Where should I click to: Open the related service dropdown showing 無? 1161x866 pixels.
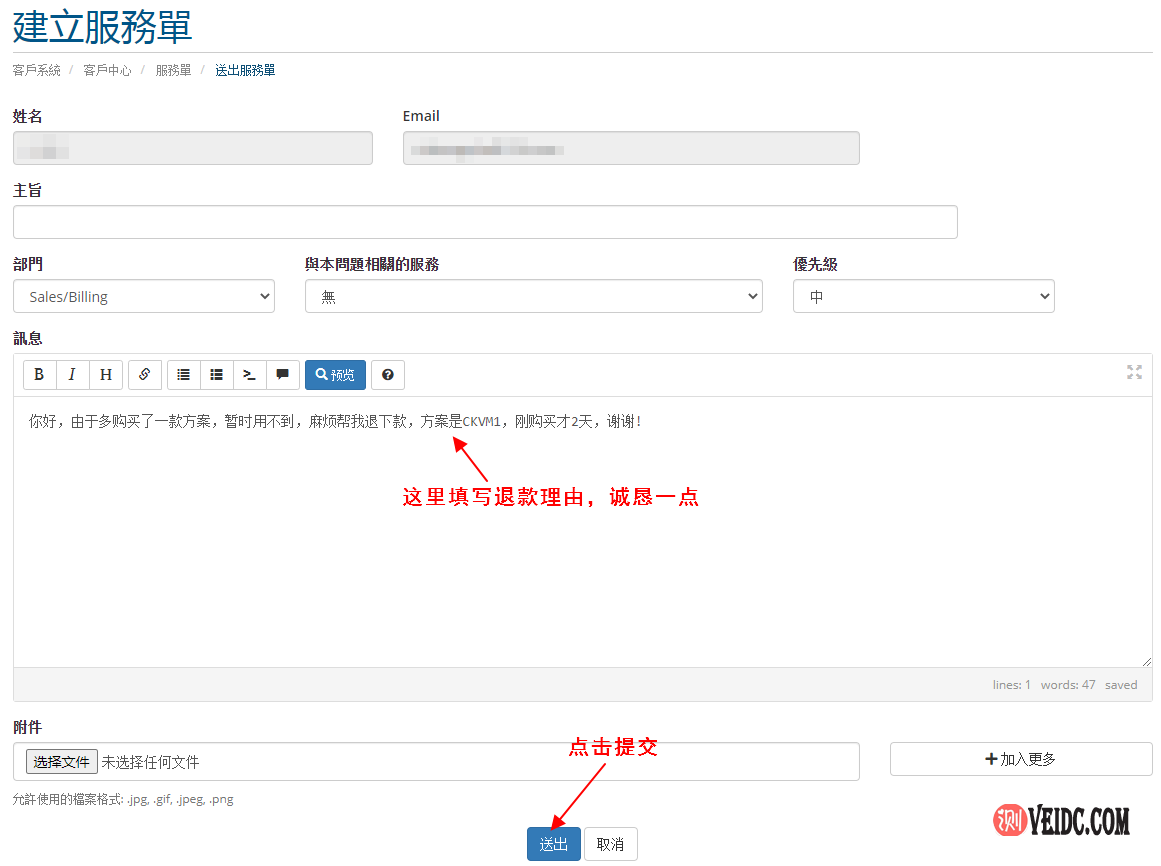click(x=533, y=297)
